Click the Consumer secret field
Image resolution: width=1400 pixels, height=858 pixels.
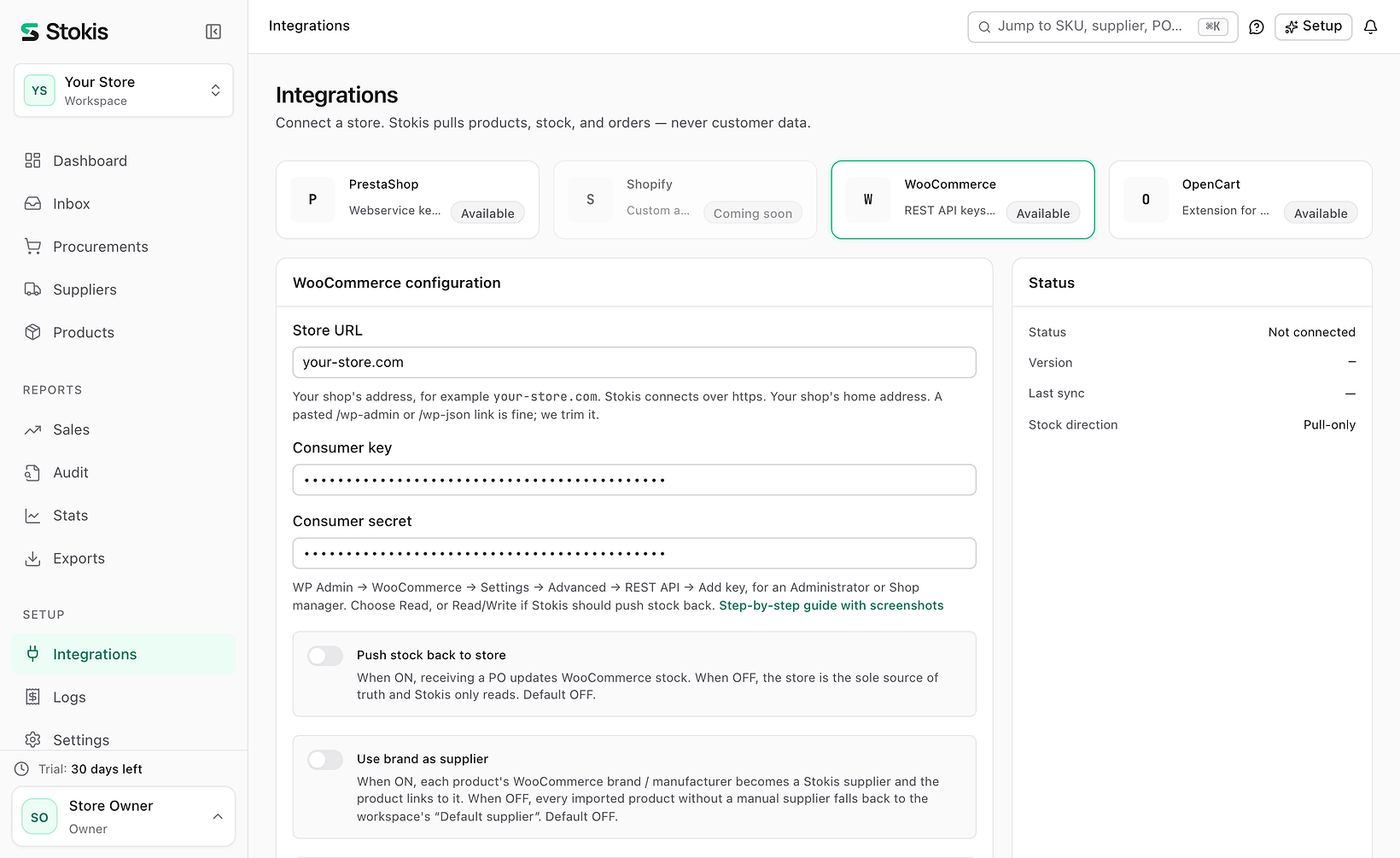click(634, 553)
